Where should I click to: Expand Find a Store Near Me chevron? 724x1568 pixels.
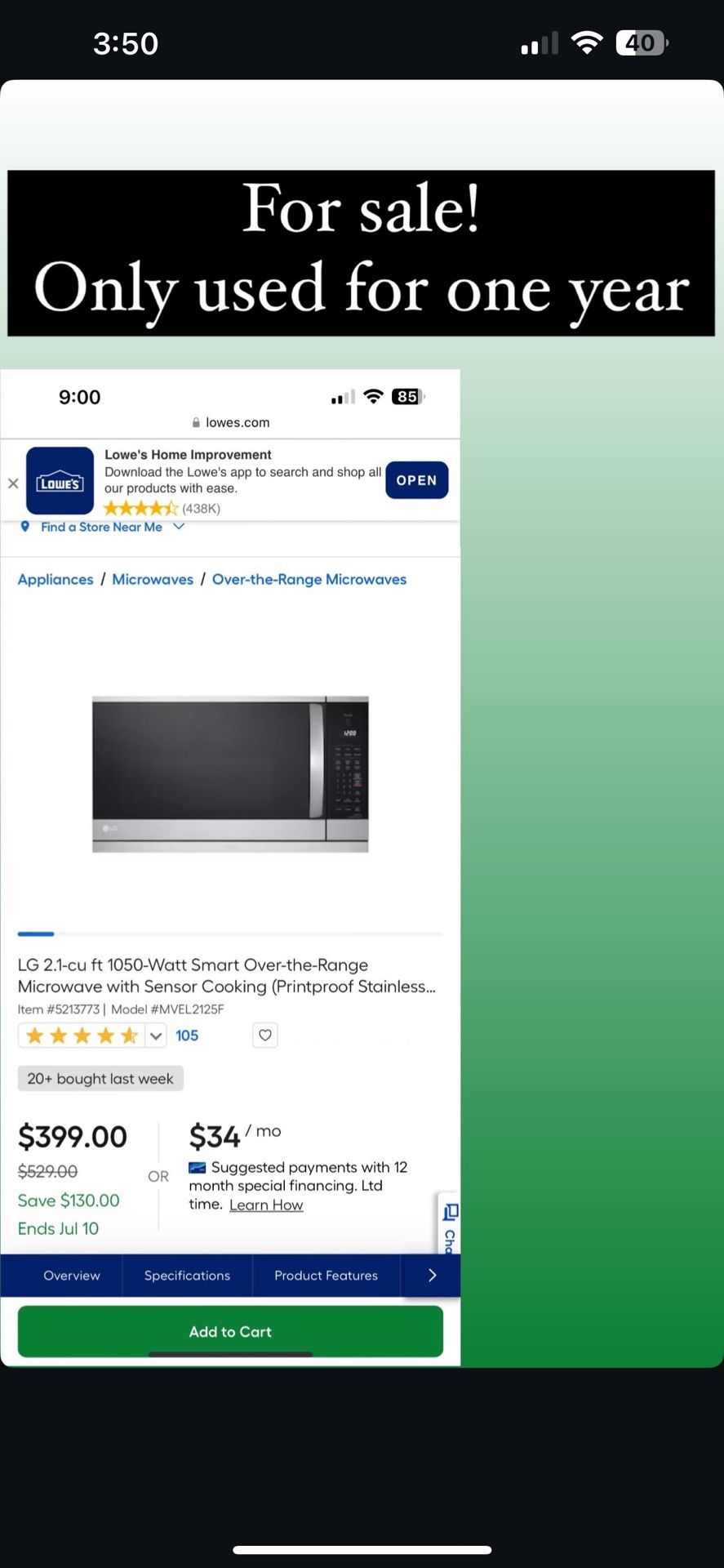tap(179, 527)
